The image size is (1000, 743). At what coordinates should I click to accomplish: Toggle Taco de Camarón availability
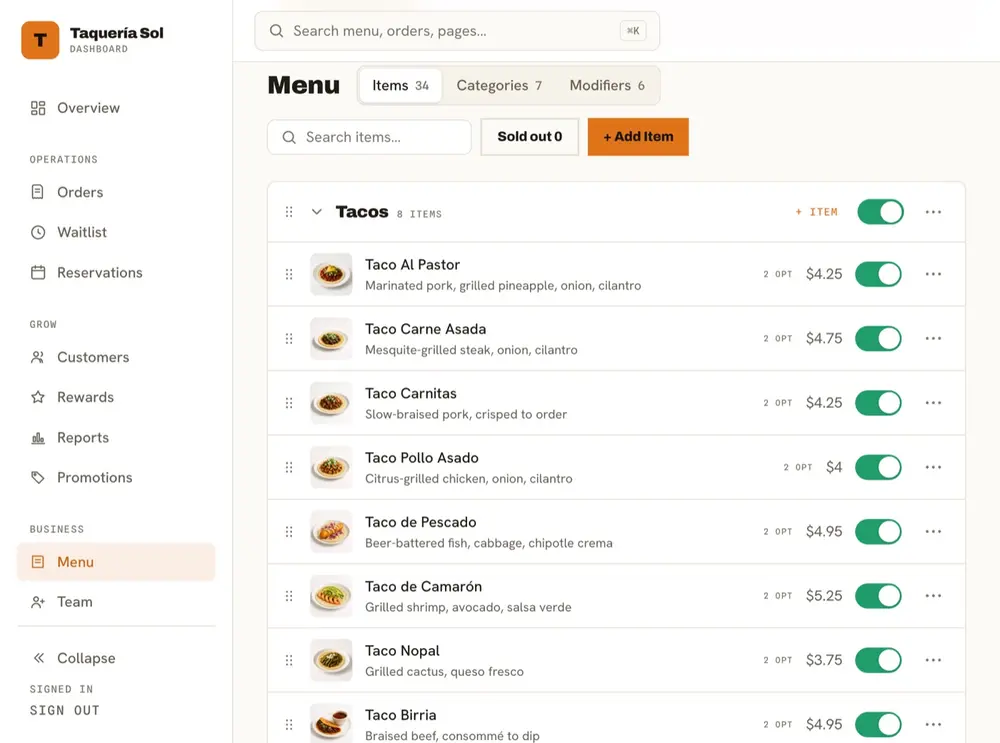pos(878,596)
